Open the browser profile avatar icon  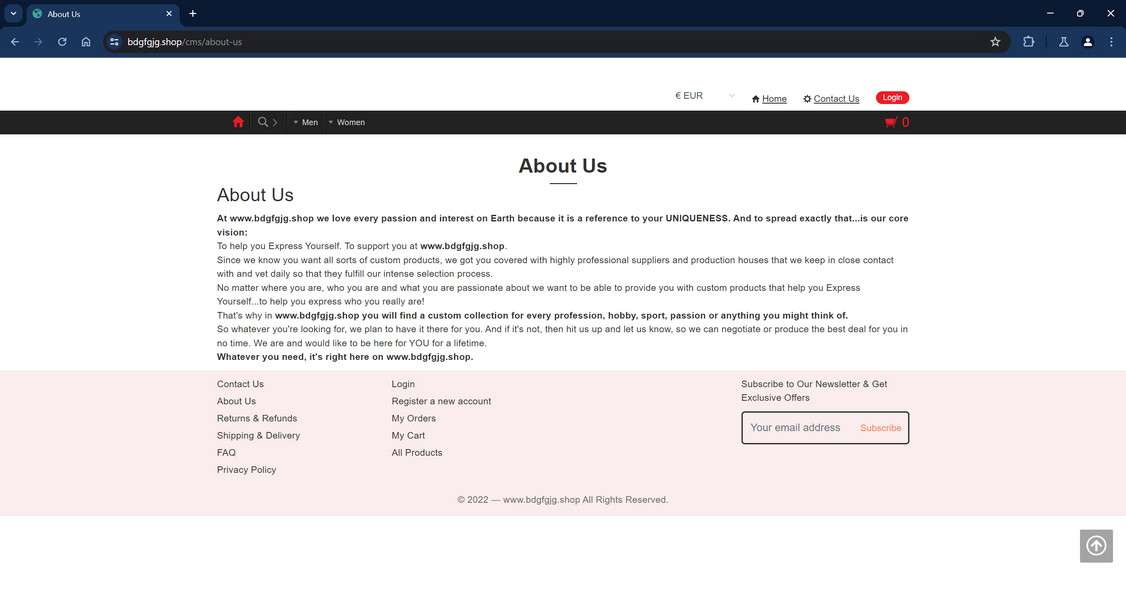click(1088, 42)
